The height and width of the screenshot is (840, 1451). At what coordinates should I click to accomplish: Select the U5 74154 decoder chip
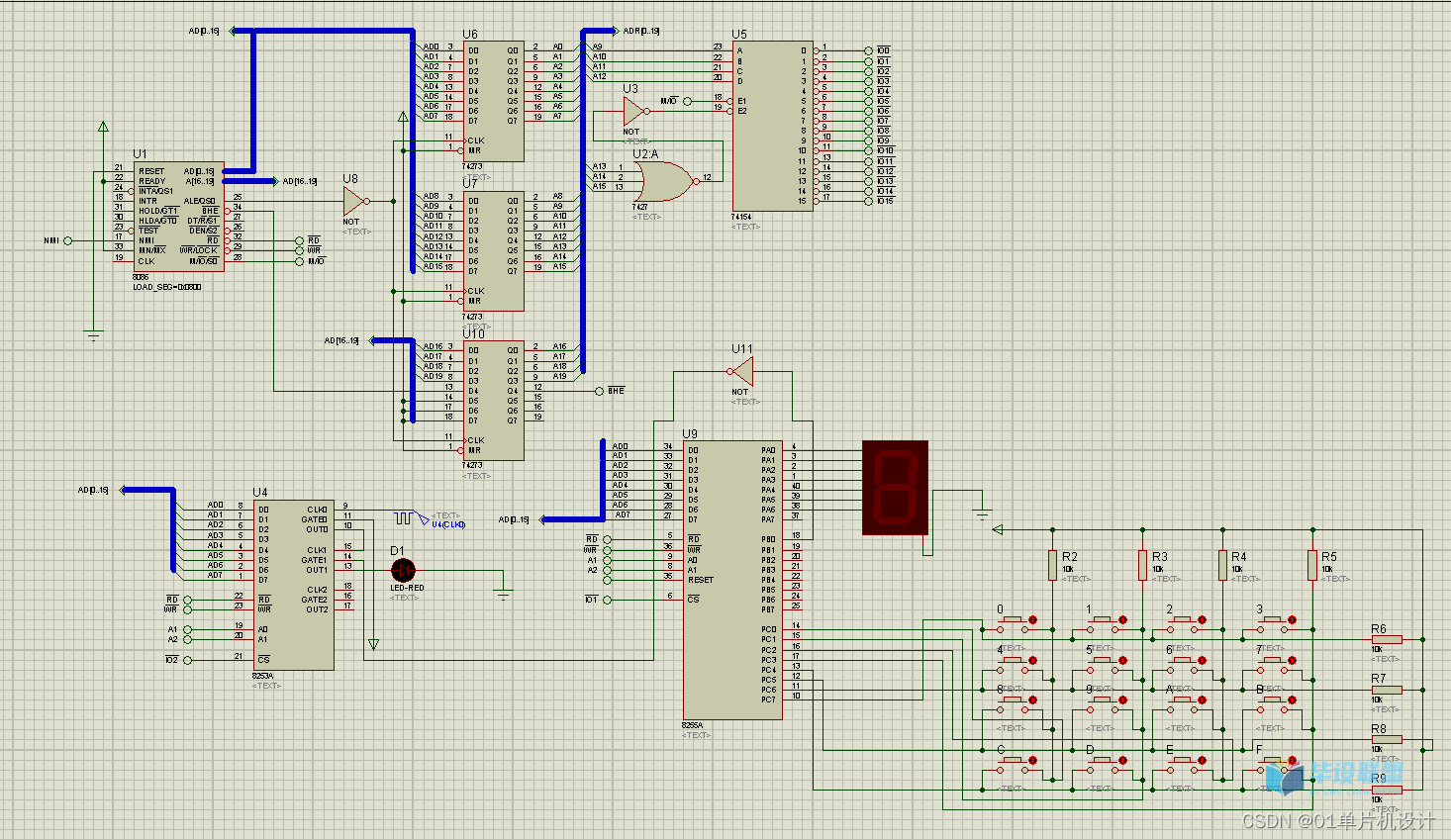click(x=772, y=126)
